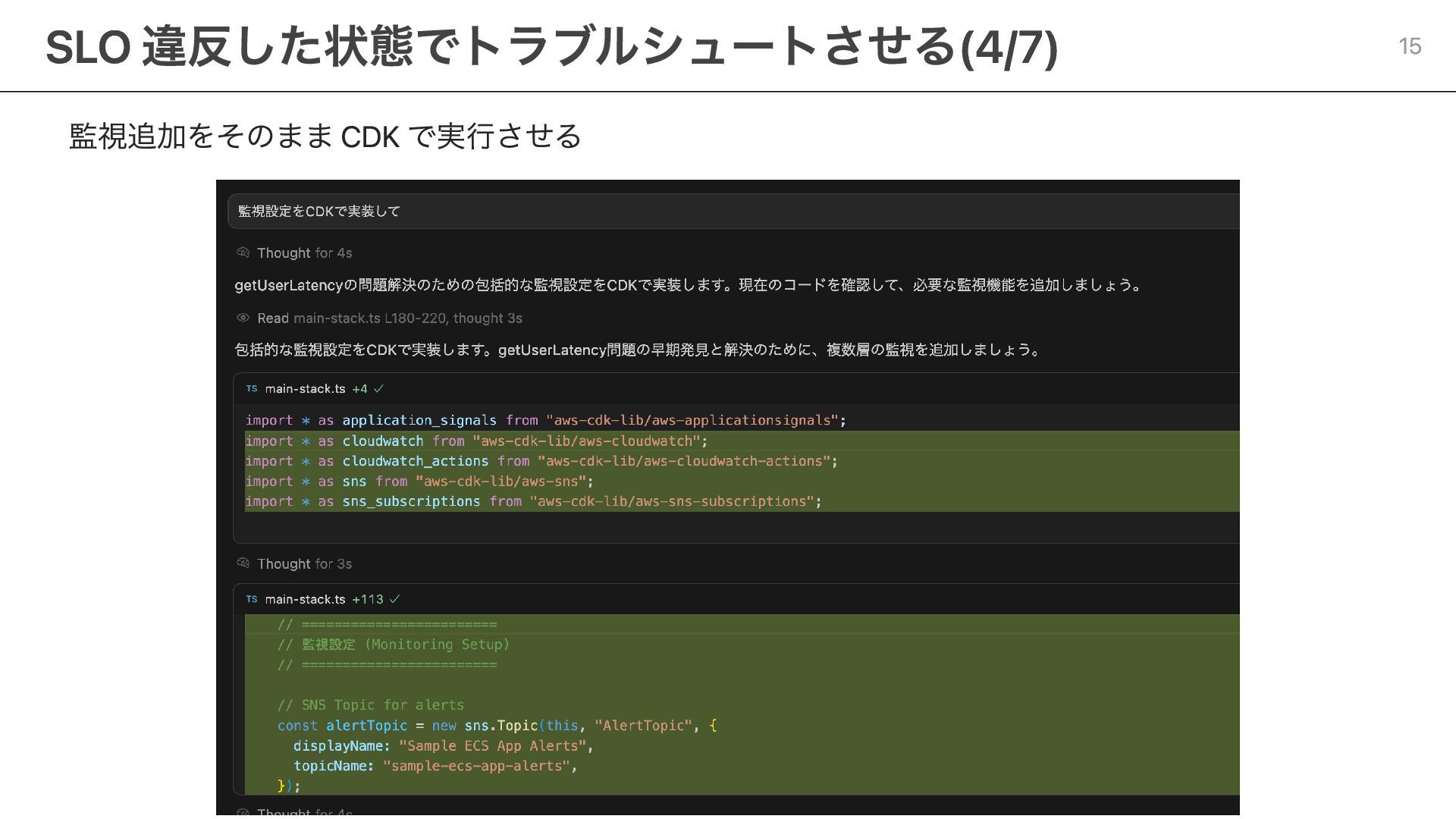Click the subtitle '監視追加をそのまま CDK で実行させる'

coord(325,136)
